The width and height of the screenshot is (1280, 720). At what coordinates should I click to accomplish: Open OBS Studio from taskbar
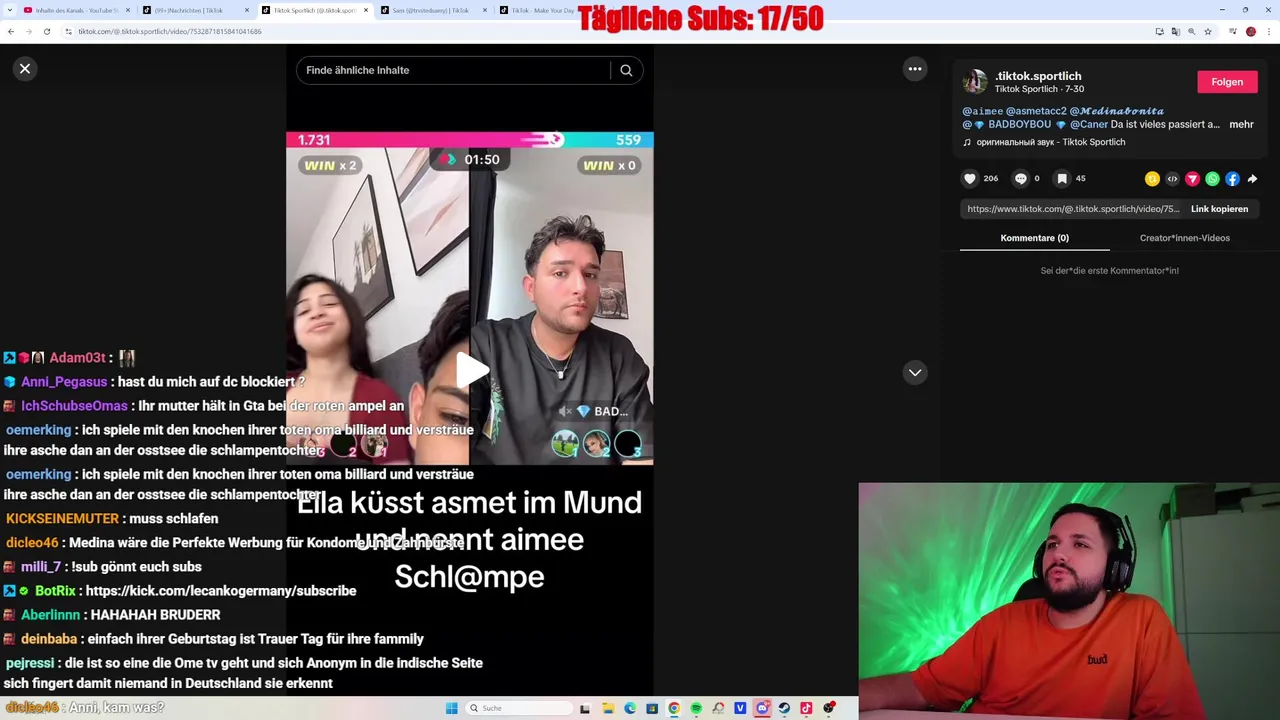tap(829, 708)
